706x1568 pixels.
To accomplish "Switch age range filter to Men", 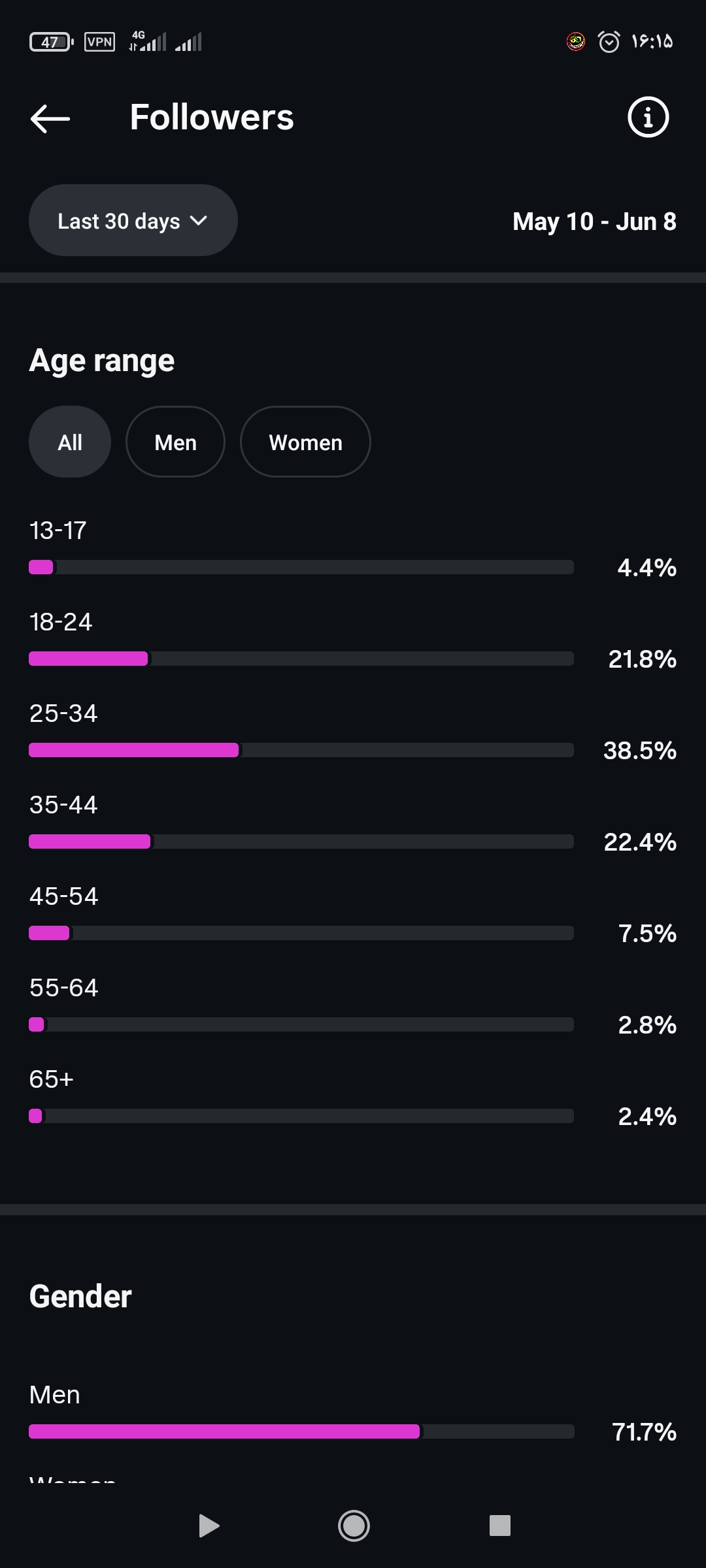I will (175, 442).
